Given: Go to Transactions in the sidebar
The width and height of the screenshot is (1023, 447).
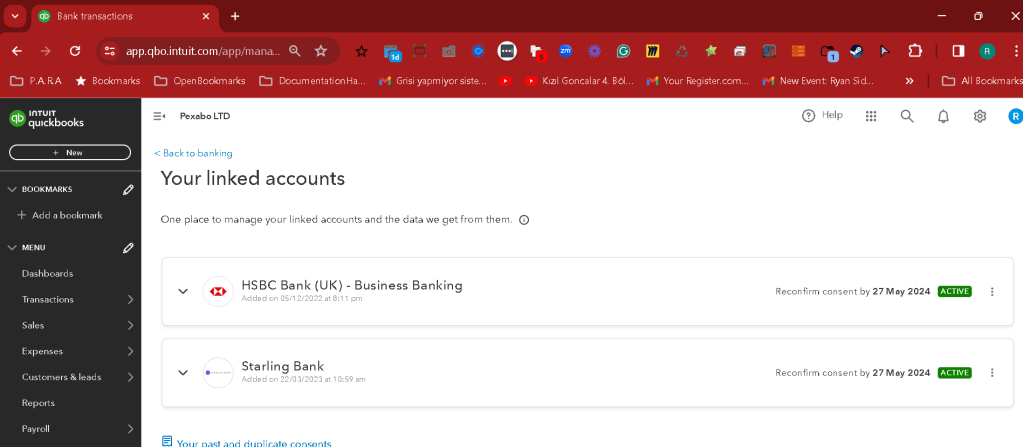Looking at the screenshot, I should point(48,300).
